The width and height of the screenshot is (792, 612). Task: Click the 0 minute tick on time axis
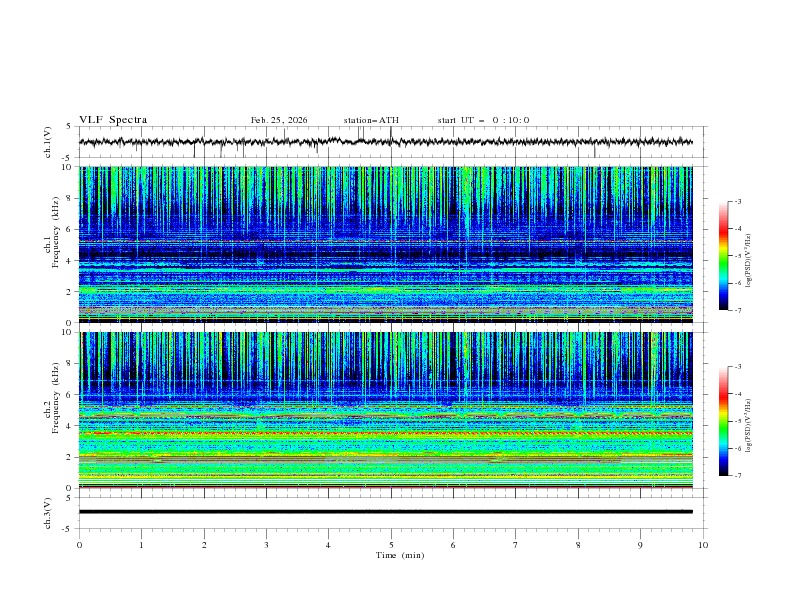point(79,545)
